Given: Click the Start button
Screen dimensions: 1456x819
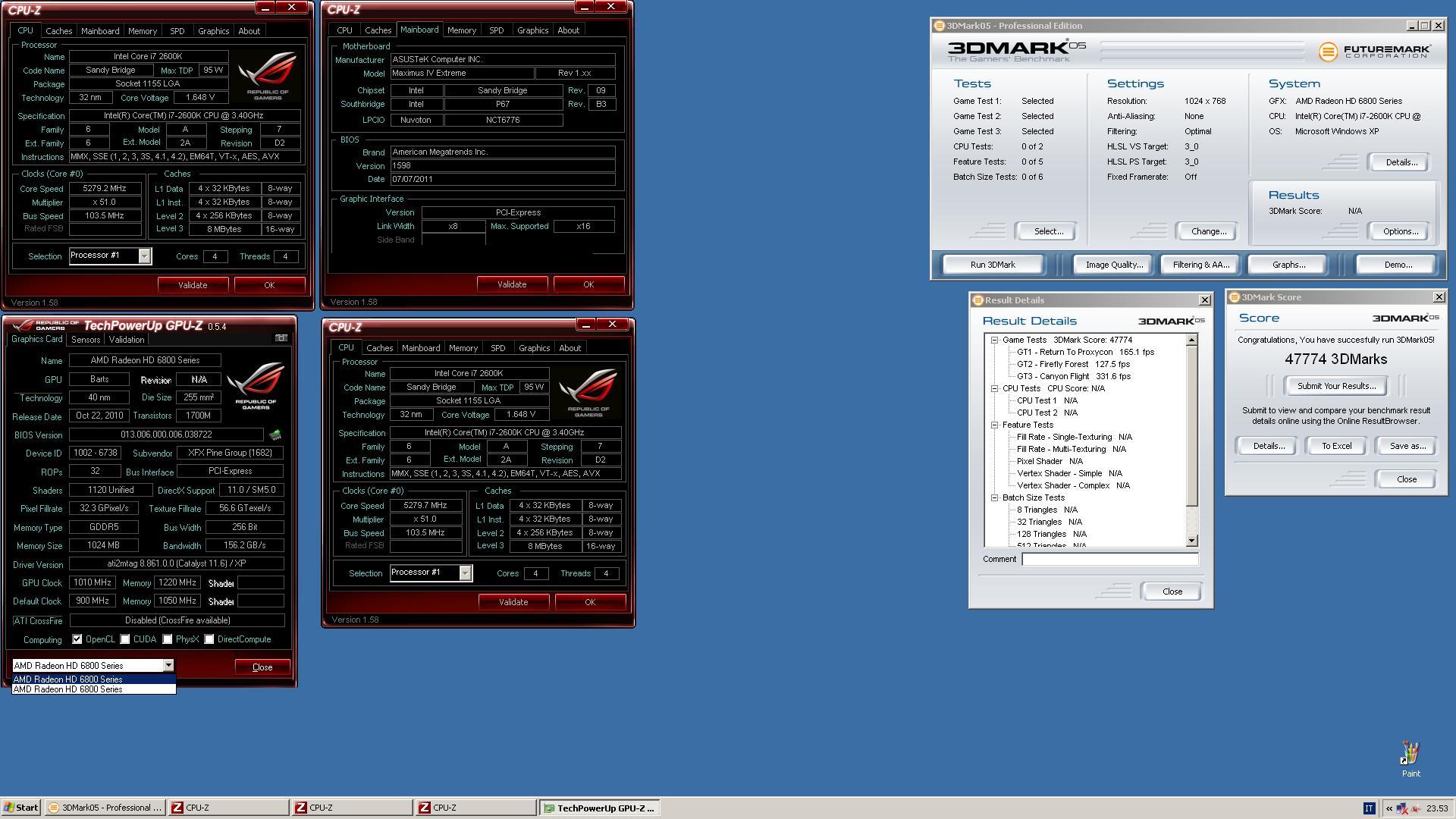Looking at the screenshot, I should [21, 808].
